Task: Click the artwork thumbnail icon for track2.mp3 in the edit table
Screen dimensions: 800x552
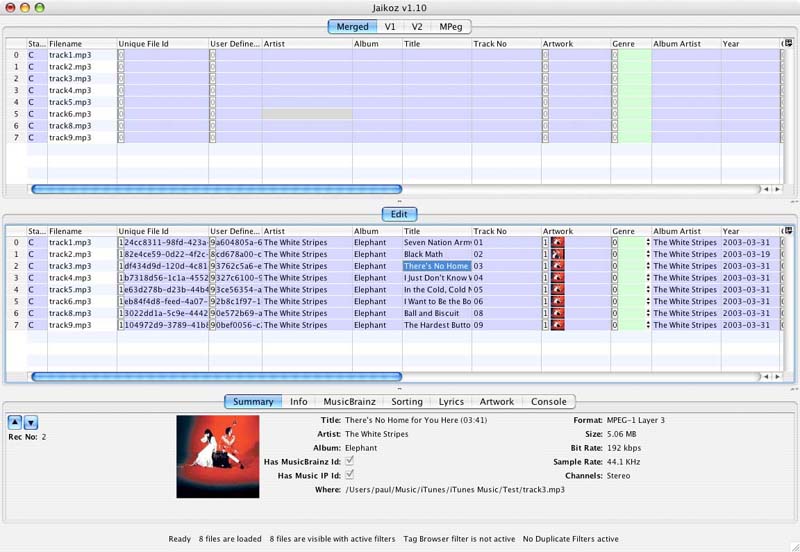Action: (557, 254)
